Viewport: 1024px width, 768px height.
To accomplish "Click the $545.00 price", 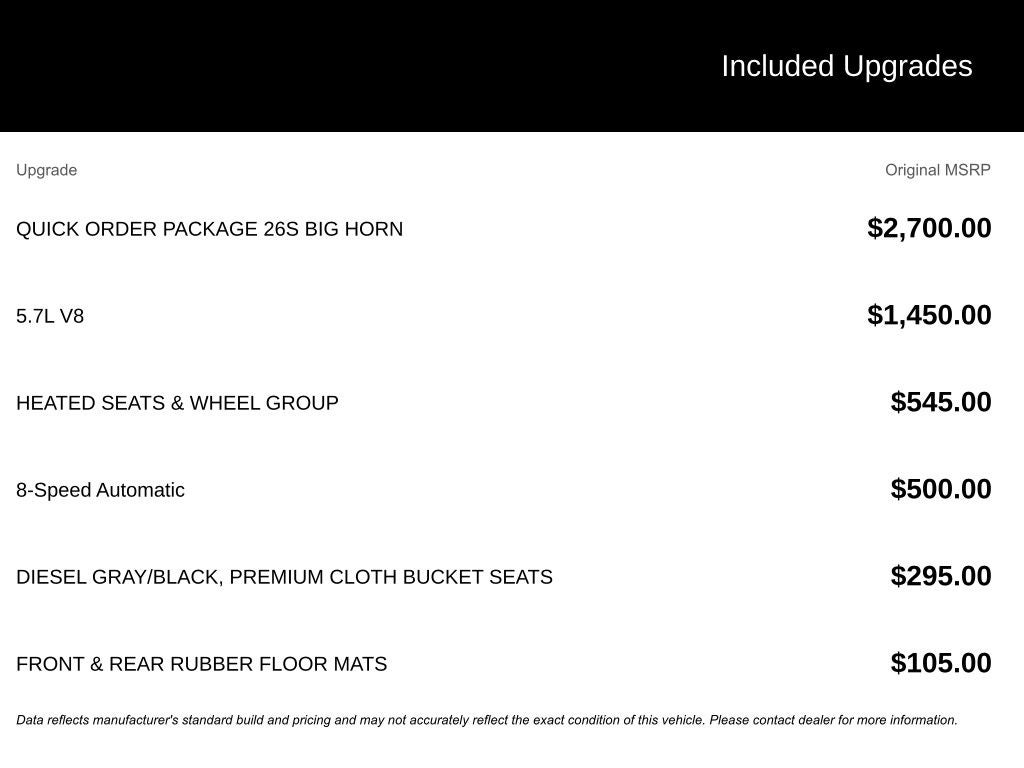I will (x=940, y=402).
